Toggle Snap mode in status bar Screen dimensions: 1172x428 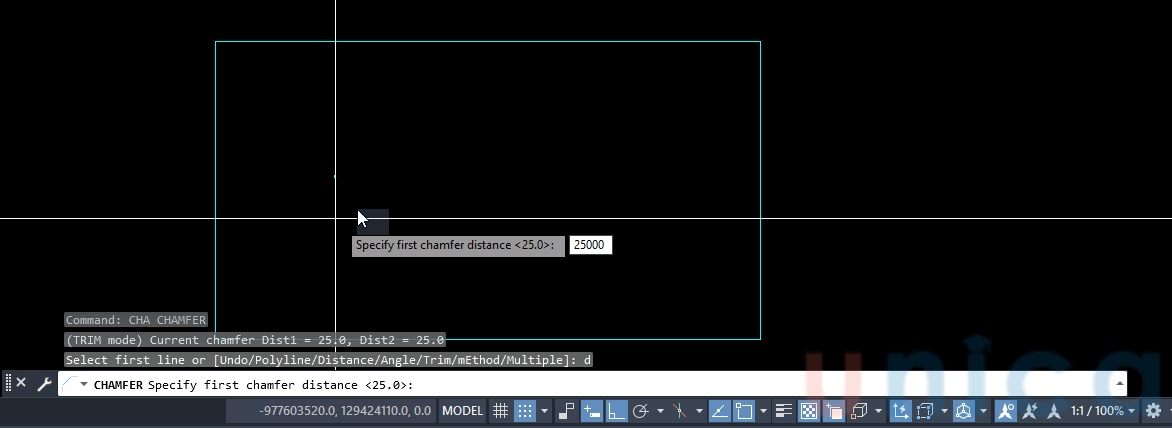pyautogui.click(x=525, y=411)
